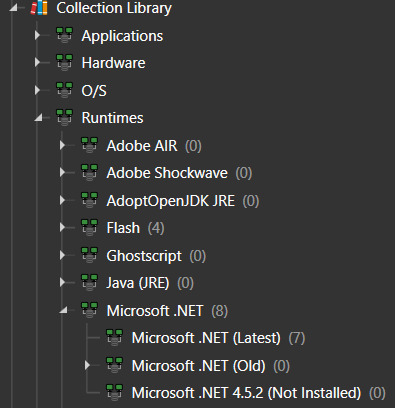Screen dimensions: 395x408
Task: Select Microsoft .NET 4.5.2 (Not Installed)
Action: tap(246, 393)
